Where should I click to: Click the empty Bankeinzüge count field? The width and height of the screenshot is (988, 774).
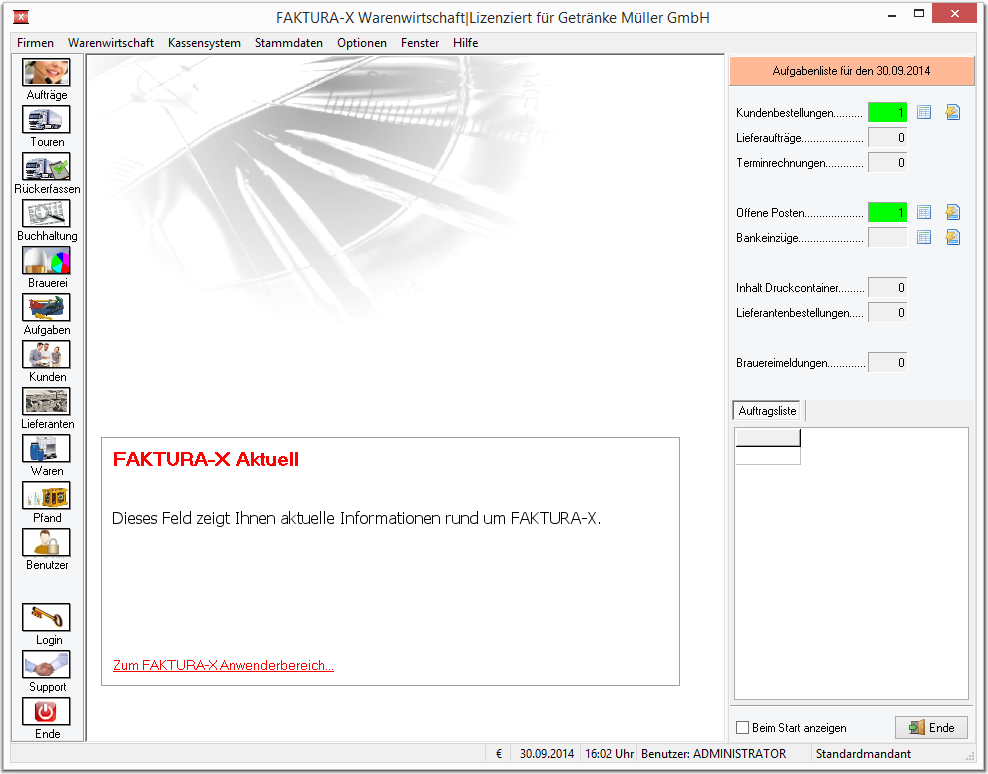coord(887,238)
